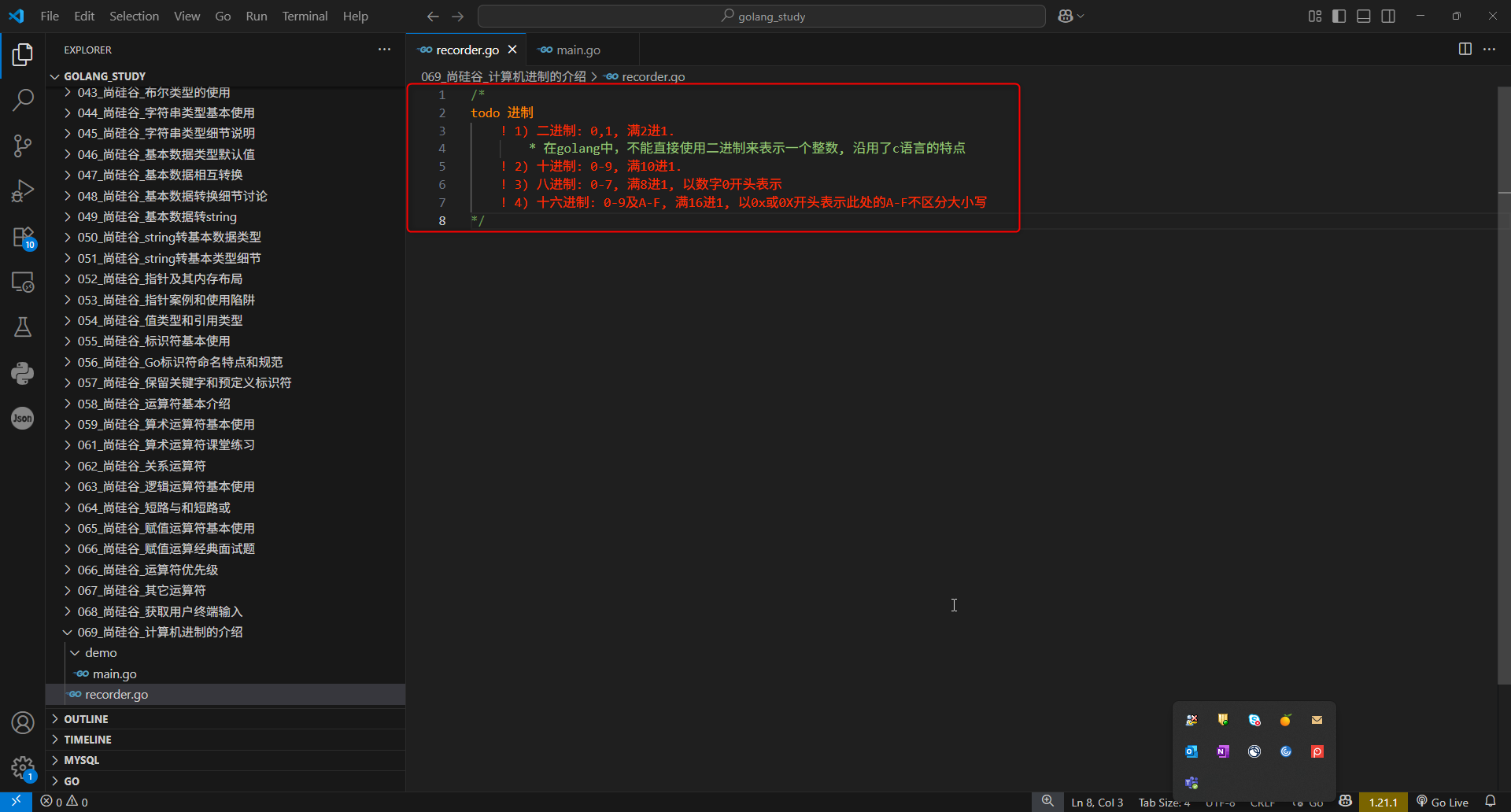Click the errors and warnings count
This screenshot has width=1511, height=812.
(65, 802)
